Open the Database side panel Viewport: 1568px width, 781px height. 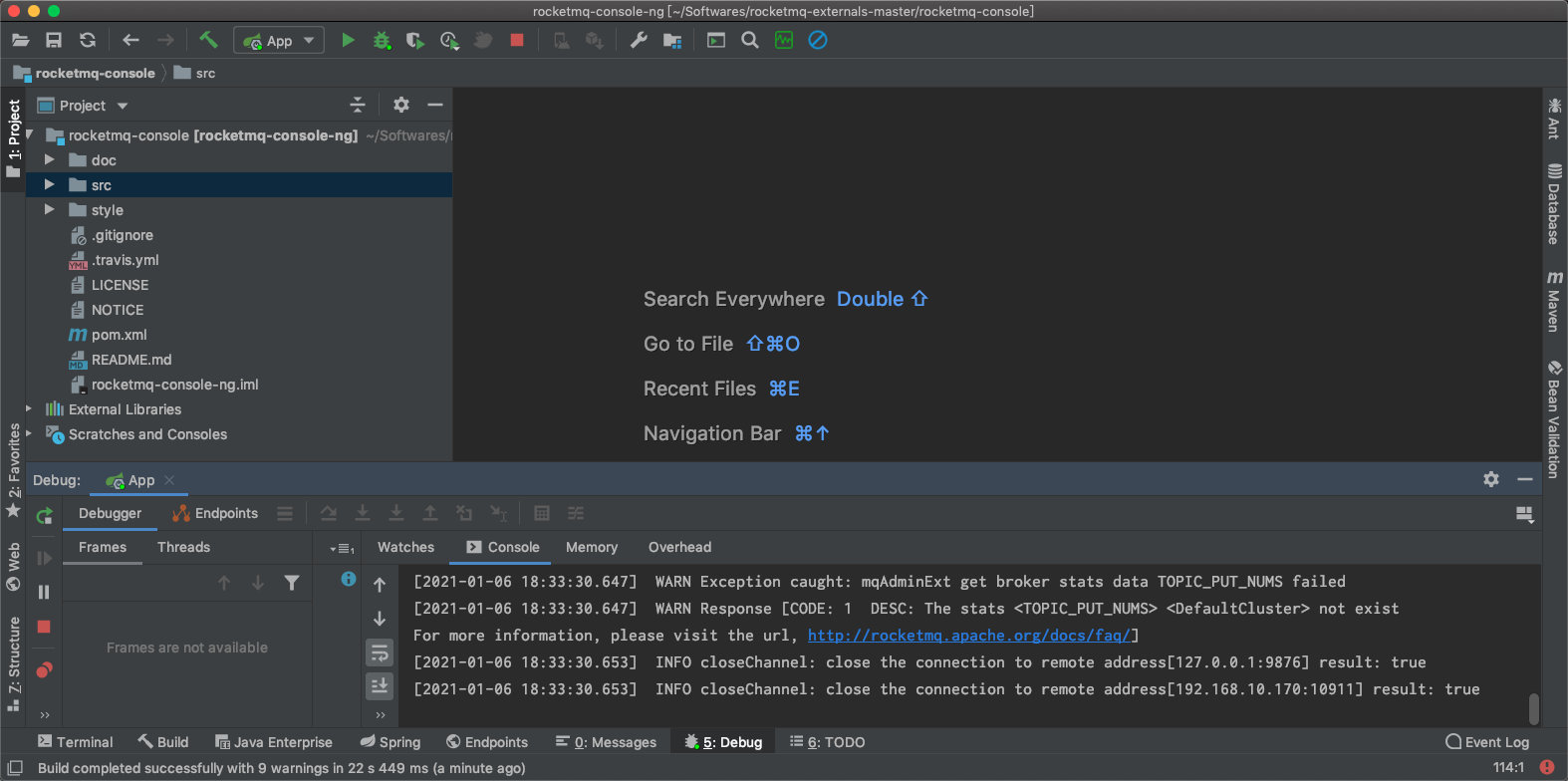1554,204
